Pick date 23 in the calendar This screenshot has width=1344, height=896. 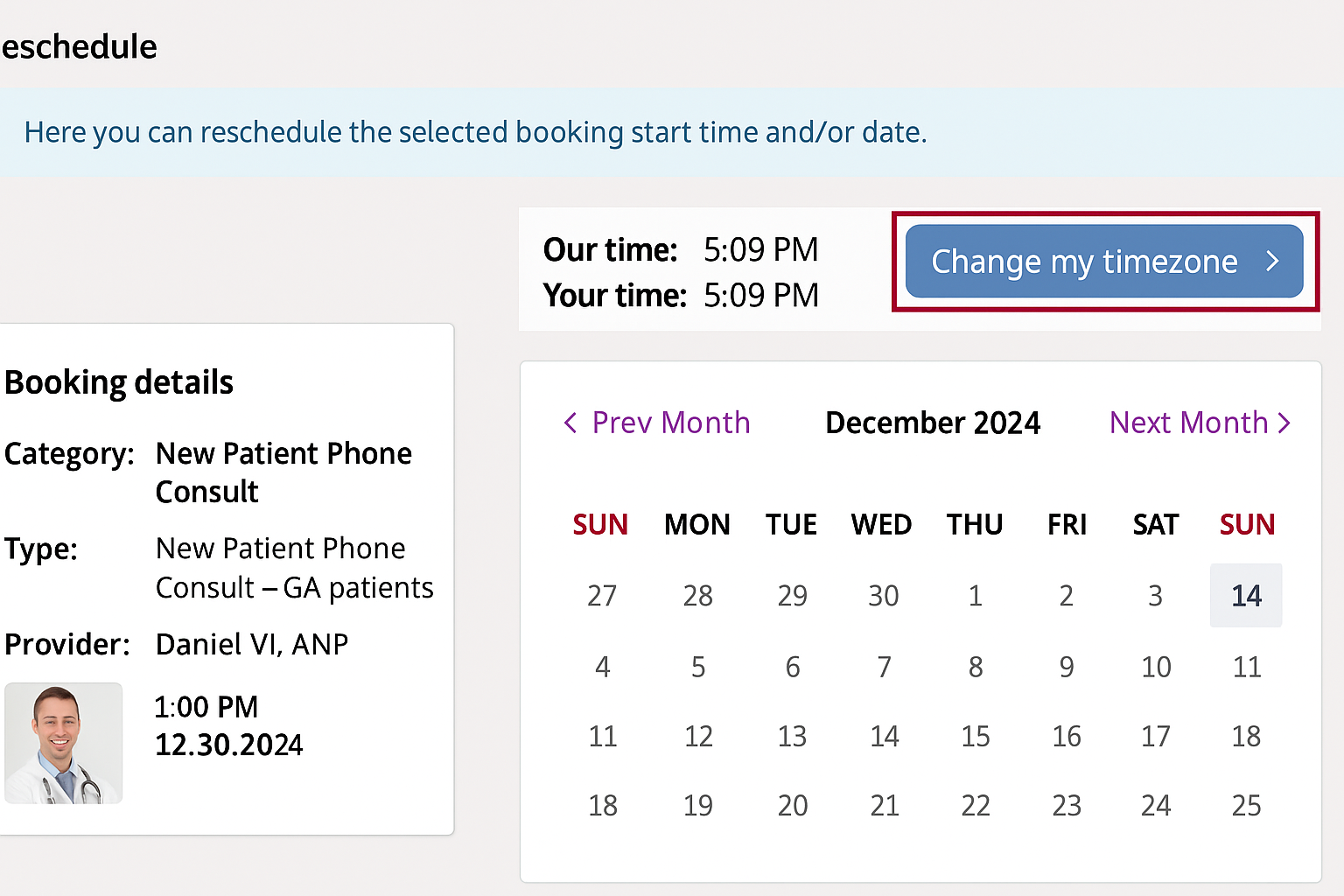click(x=1067, y=805)
